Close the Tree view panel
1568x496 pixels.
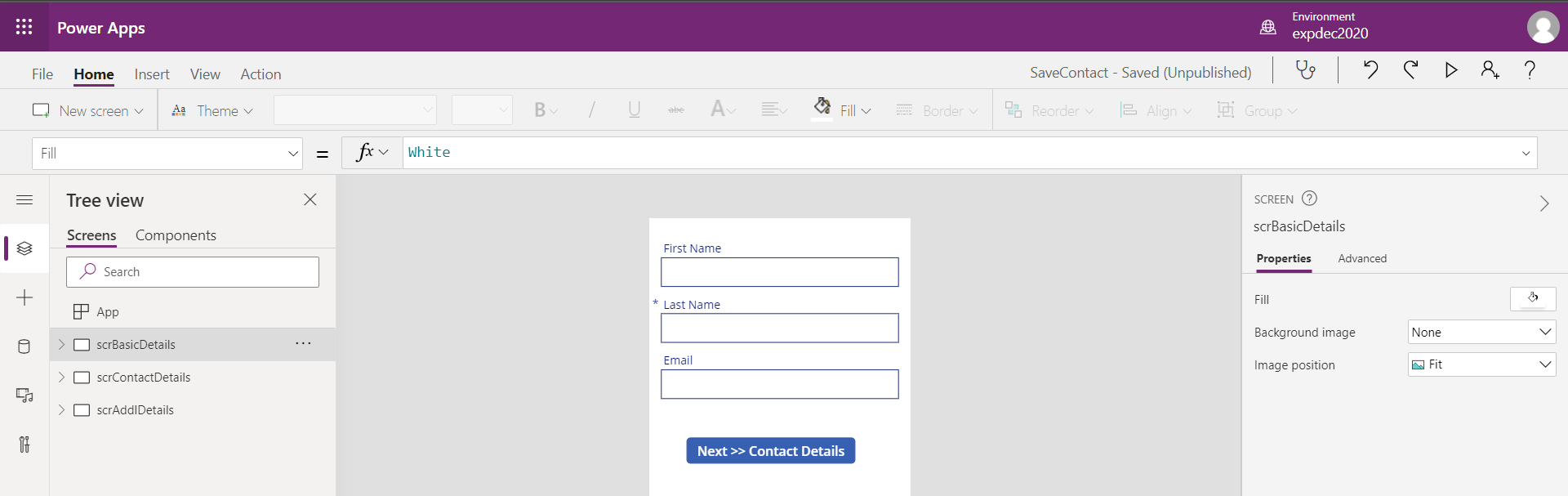tap(310, 199)
